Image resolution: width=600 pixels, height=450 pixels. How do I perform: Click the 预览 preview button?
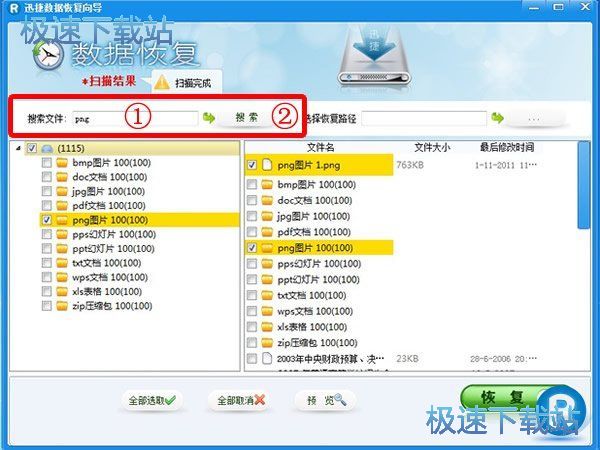(x=326, y=400)
